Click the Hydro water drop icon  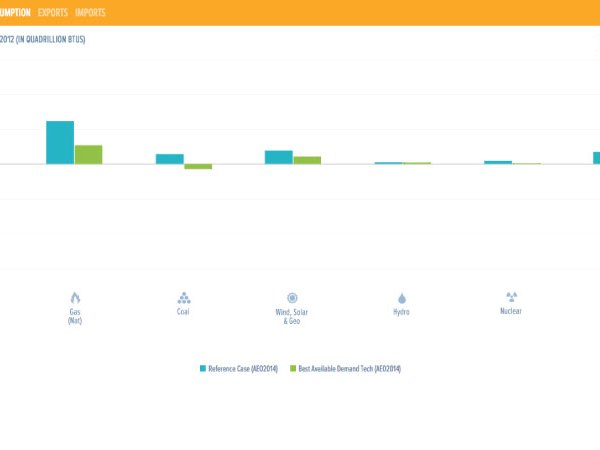coord(402,298)
